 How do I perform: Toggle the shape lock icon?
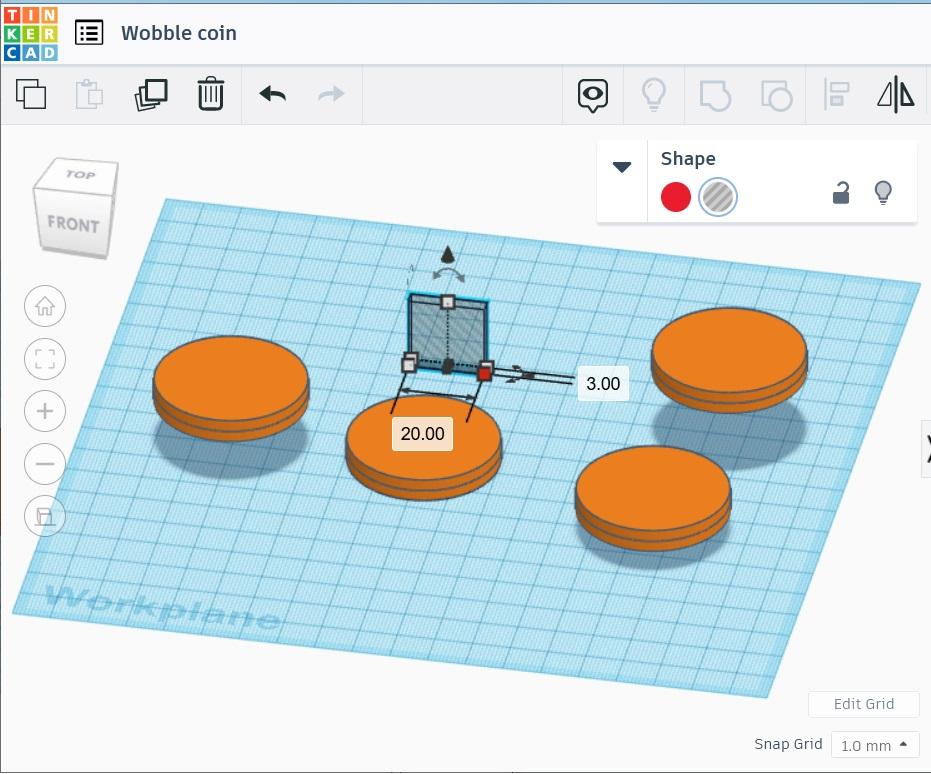841,193
